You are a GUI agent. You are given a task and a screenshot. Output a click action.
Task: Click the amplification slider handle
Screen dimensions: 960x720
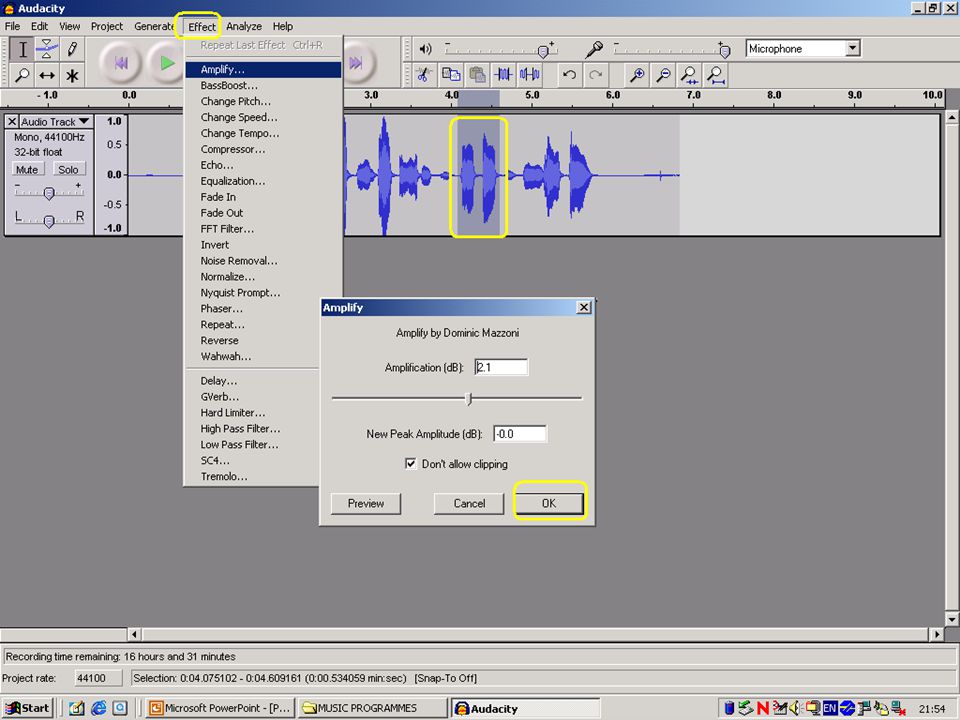[x=469, y=399]
